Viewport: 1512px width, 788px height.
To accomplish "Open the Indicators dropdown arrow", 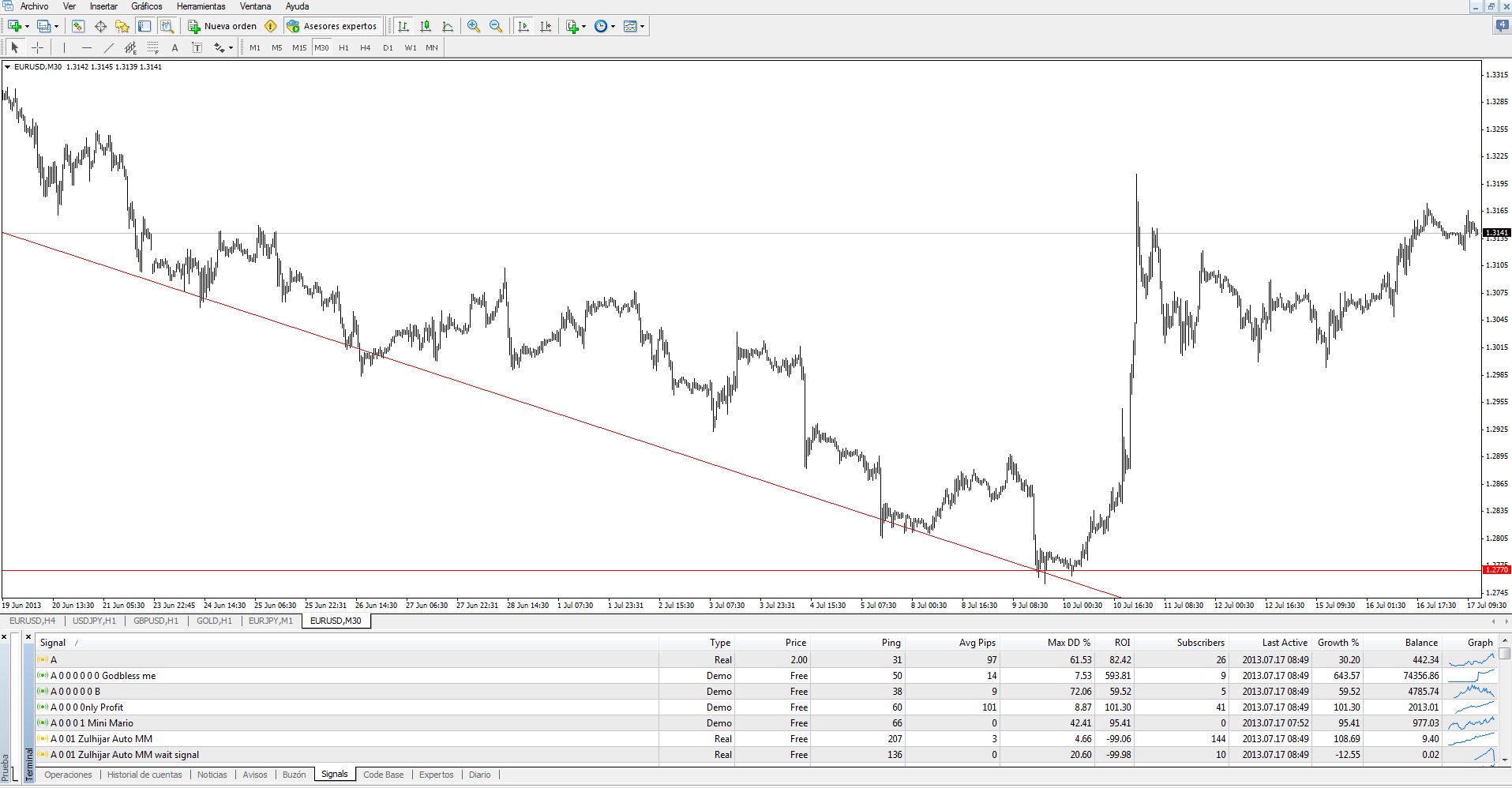I will (x=584, y=26).
